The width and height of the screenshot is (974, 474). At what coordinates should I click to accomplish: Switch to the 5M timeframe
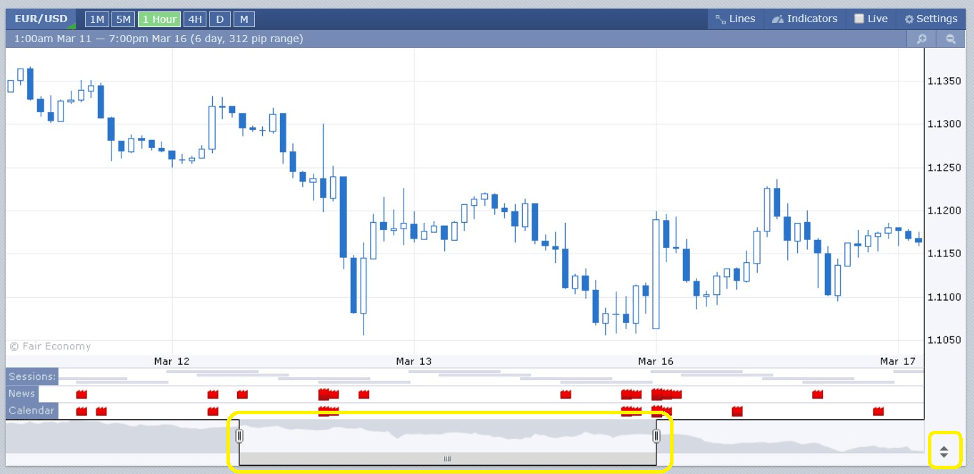123,19
